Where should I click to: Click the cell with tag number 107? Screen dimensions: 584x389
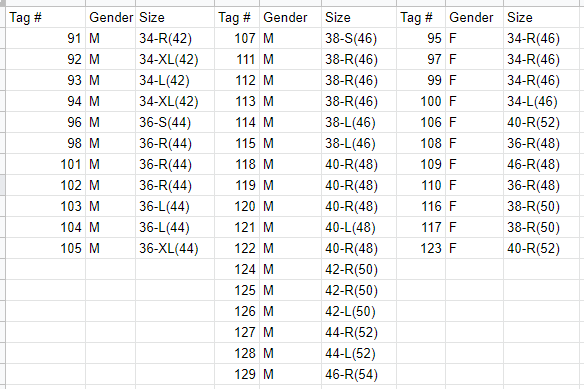tap(237, 38)
